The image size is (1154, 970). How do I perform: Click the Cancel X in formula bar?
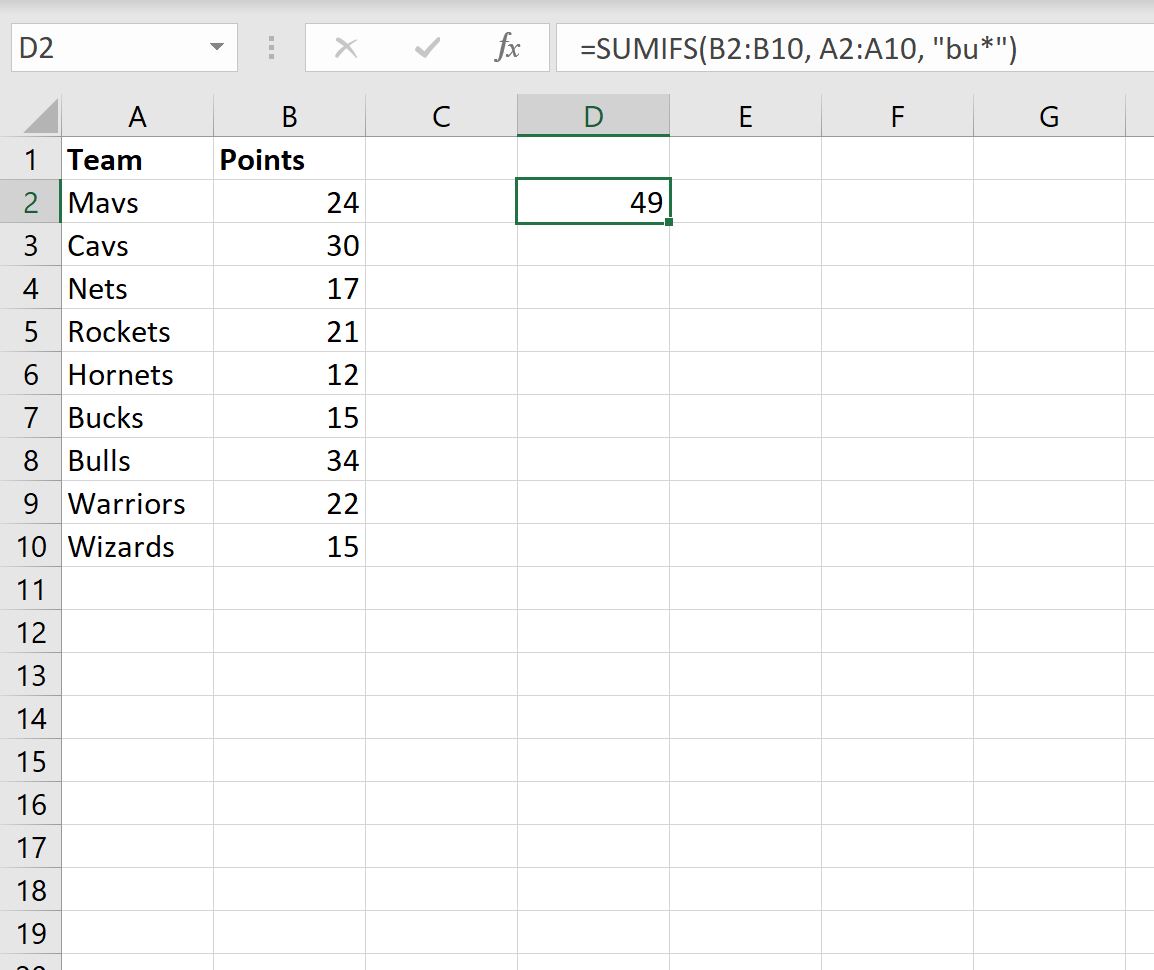click(347, 47)
